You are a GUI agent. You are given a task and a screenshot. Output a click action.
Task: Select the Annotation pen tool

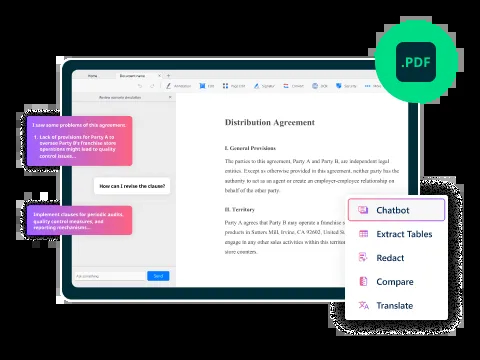(178, 86)
